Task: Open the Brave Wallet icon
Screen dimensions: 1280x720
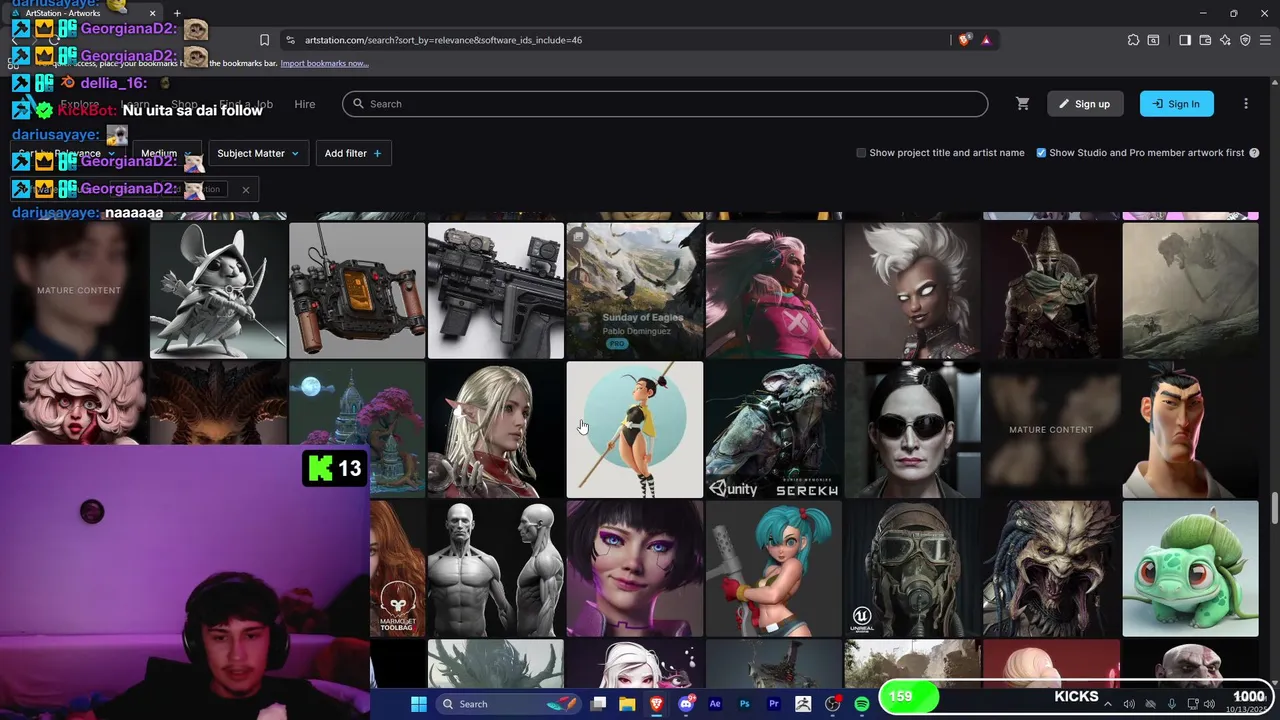Action: pos(1205,40)
